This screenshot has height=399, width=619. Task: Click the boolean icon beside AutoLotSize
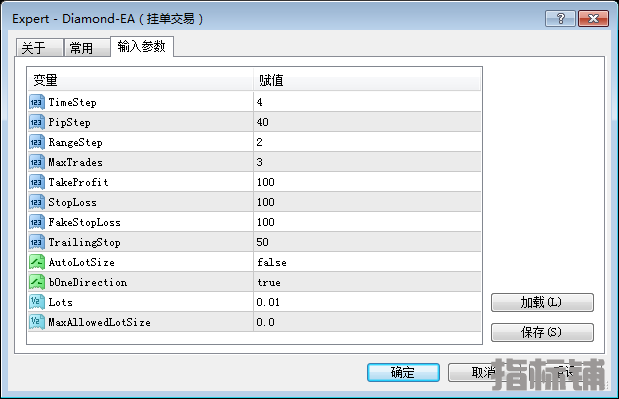[x=37, y=262]
